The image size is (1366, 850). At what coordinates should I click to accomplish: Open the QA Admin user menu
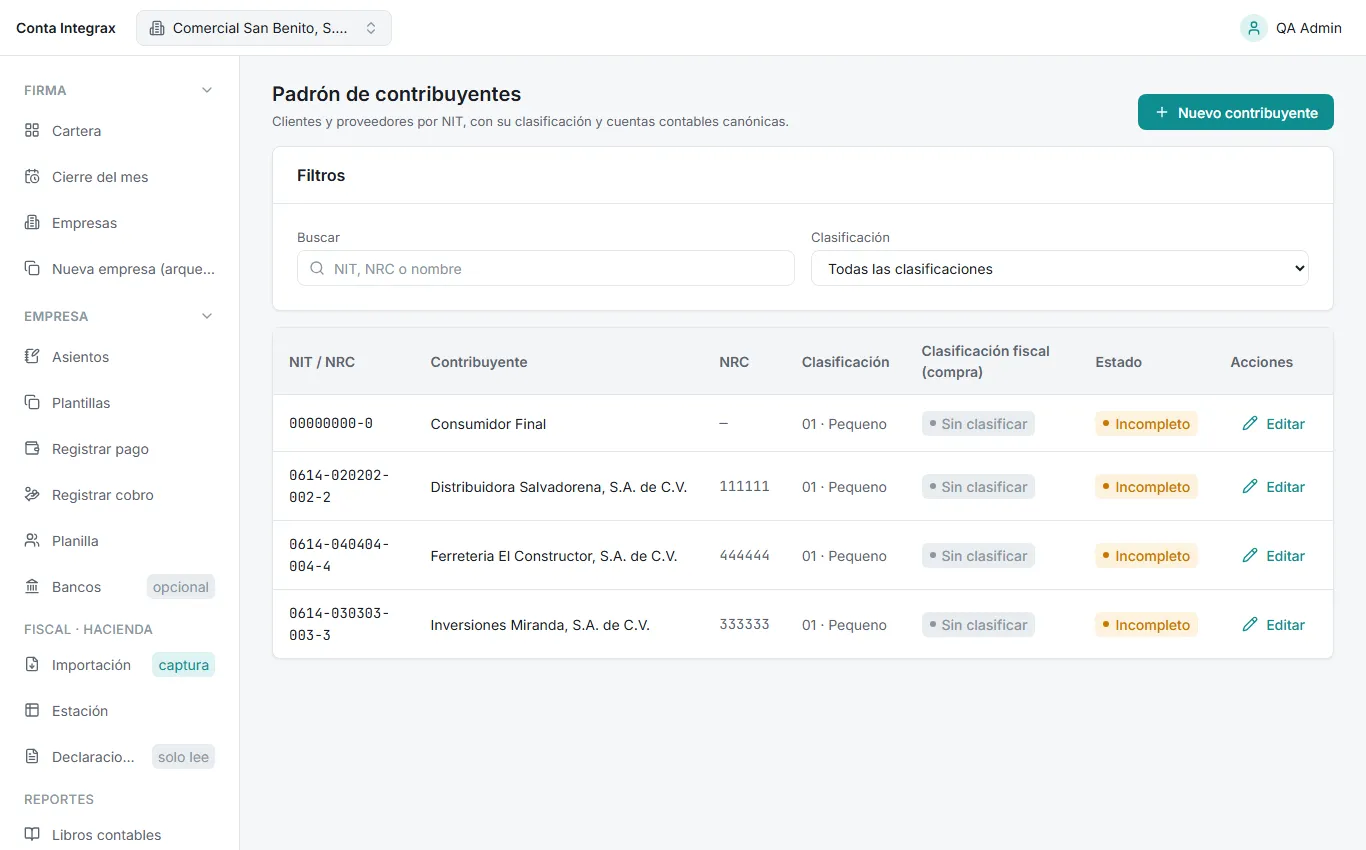click(1291, 28)
